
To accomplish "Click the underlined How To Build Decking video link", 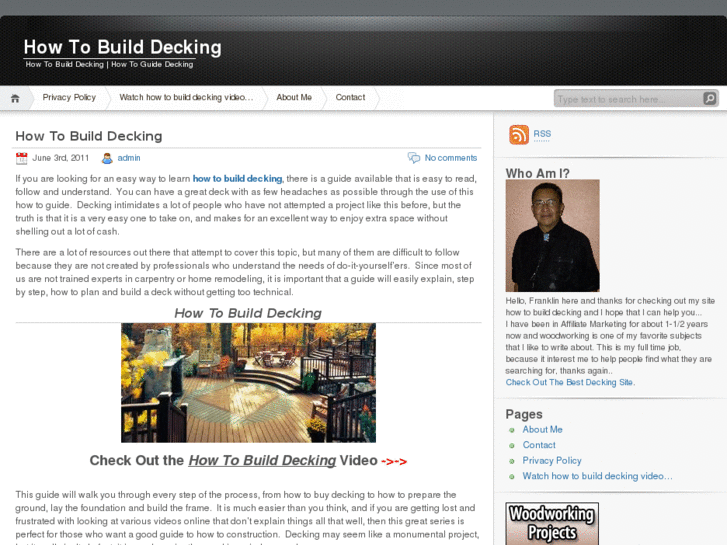I will (262, 460).
